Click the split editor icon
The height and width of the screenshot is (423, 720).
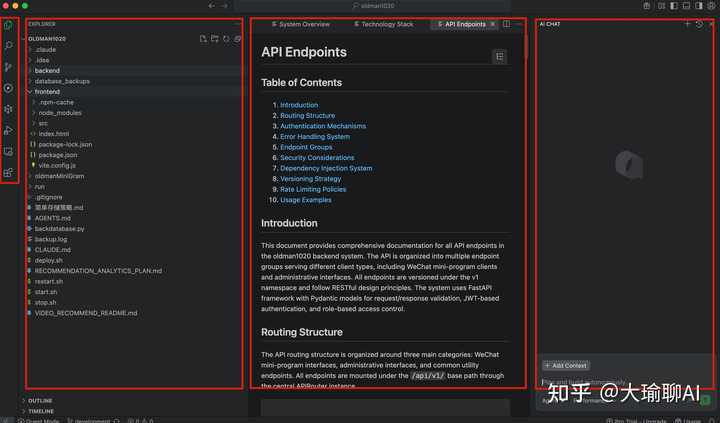click(506, 24)
